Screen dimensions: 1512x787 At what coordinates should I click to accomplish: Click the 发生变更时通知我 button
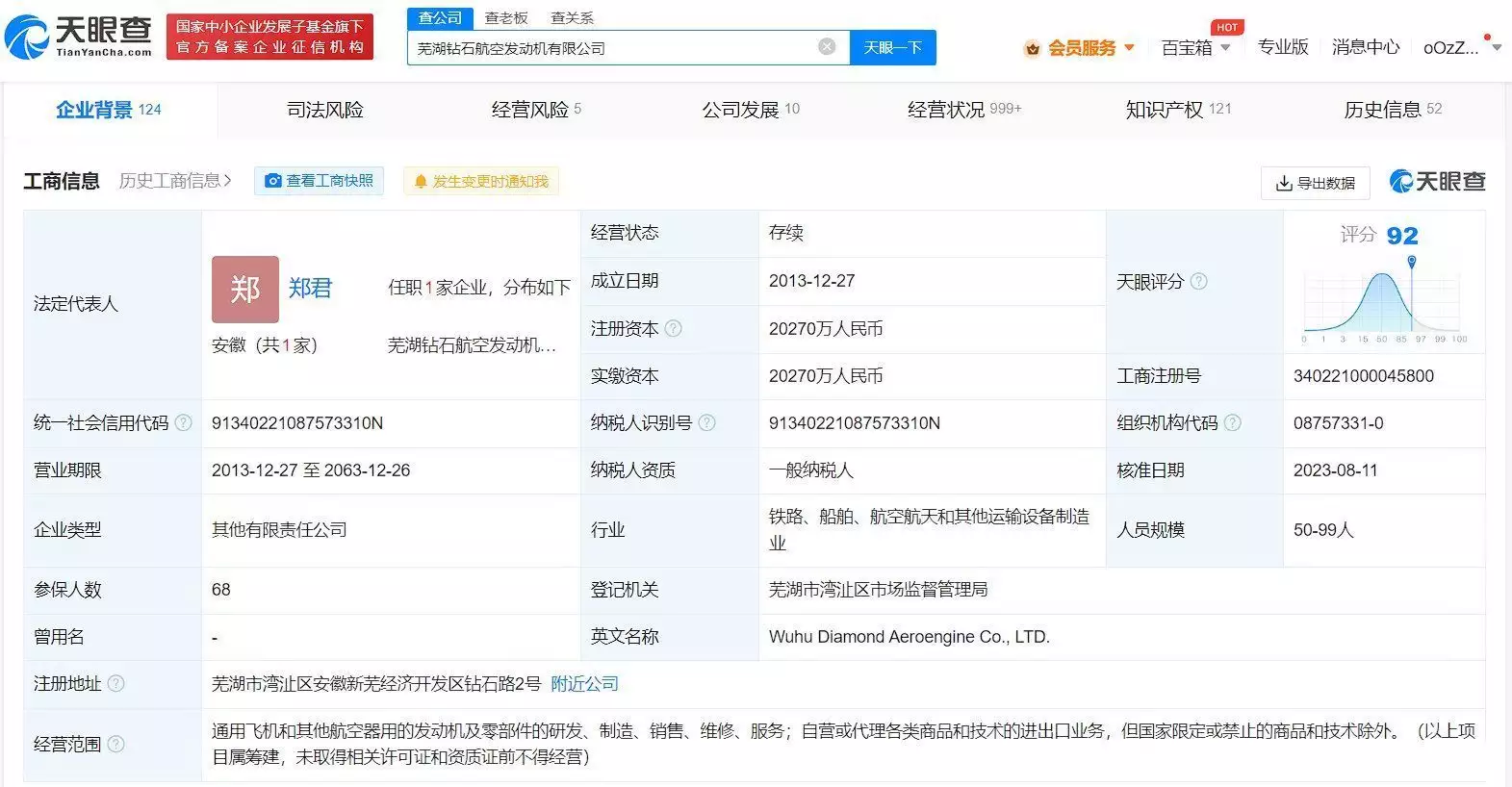480,181
